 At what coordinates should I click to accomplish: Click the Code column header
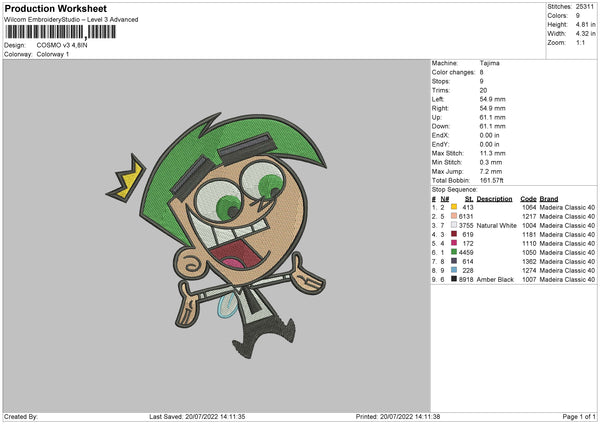click(x=528, y=198)
